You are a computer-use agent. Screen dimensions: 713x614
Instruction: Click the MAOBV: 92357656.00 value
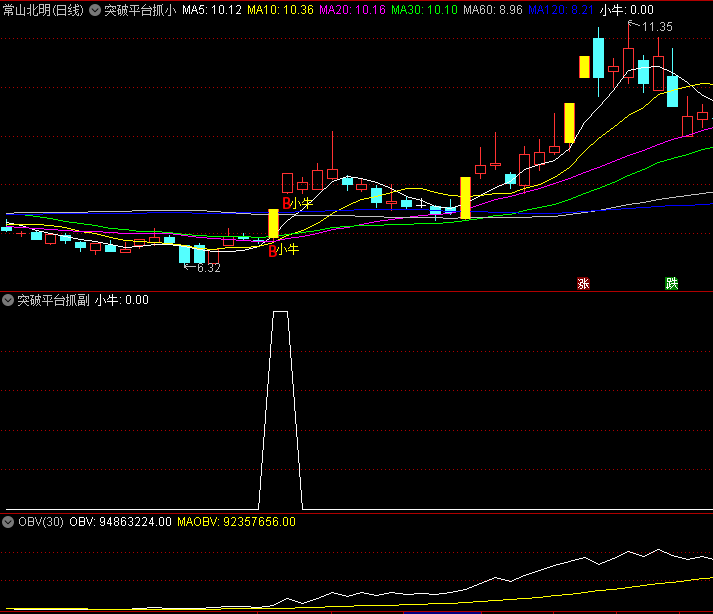[x=236, y=522]
